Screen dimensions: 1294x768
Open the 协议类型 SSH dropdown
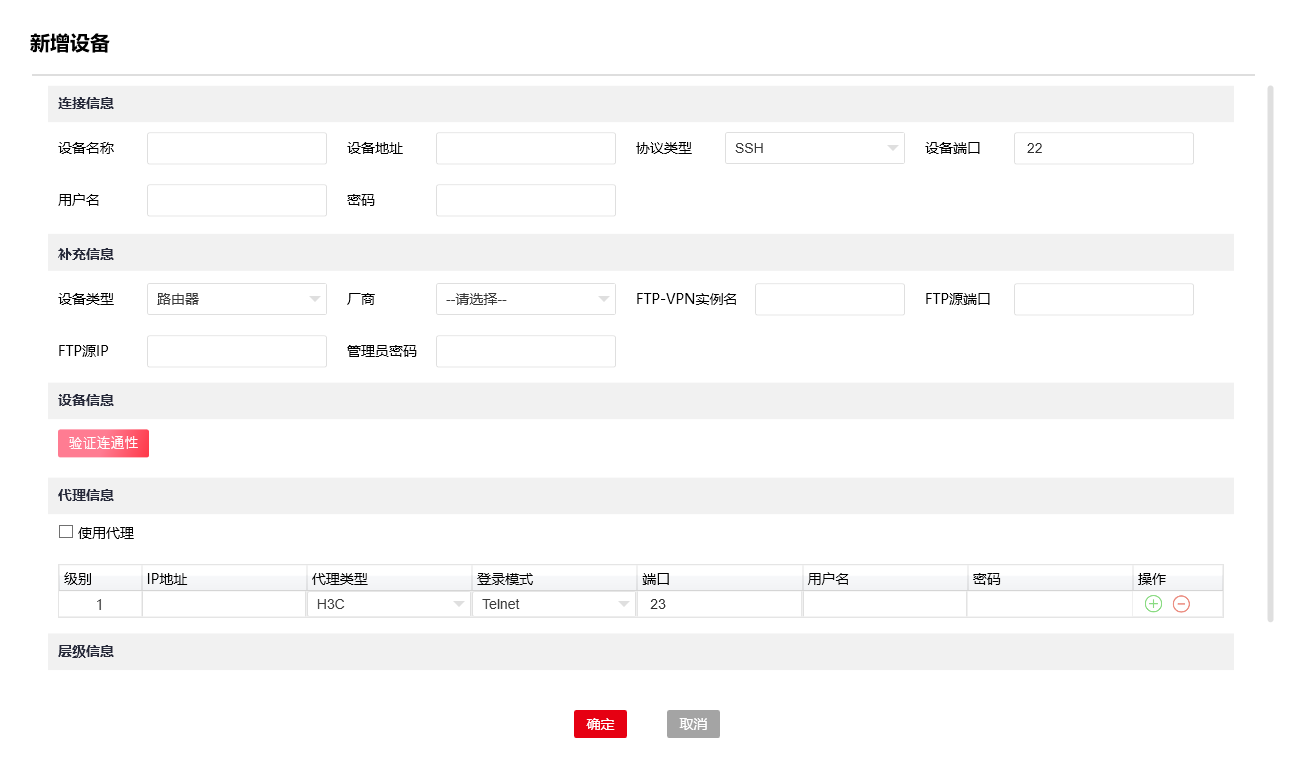pos(814,148)
